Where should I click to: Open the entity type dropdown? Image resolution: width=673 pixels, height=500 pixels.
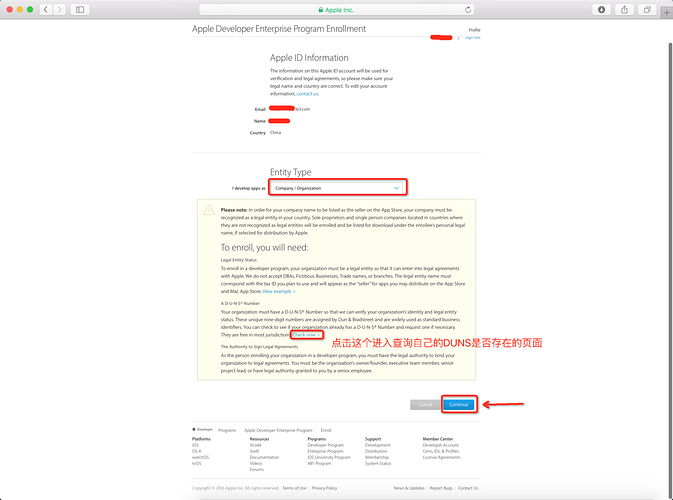pos(337,188)
